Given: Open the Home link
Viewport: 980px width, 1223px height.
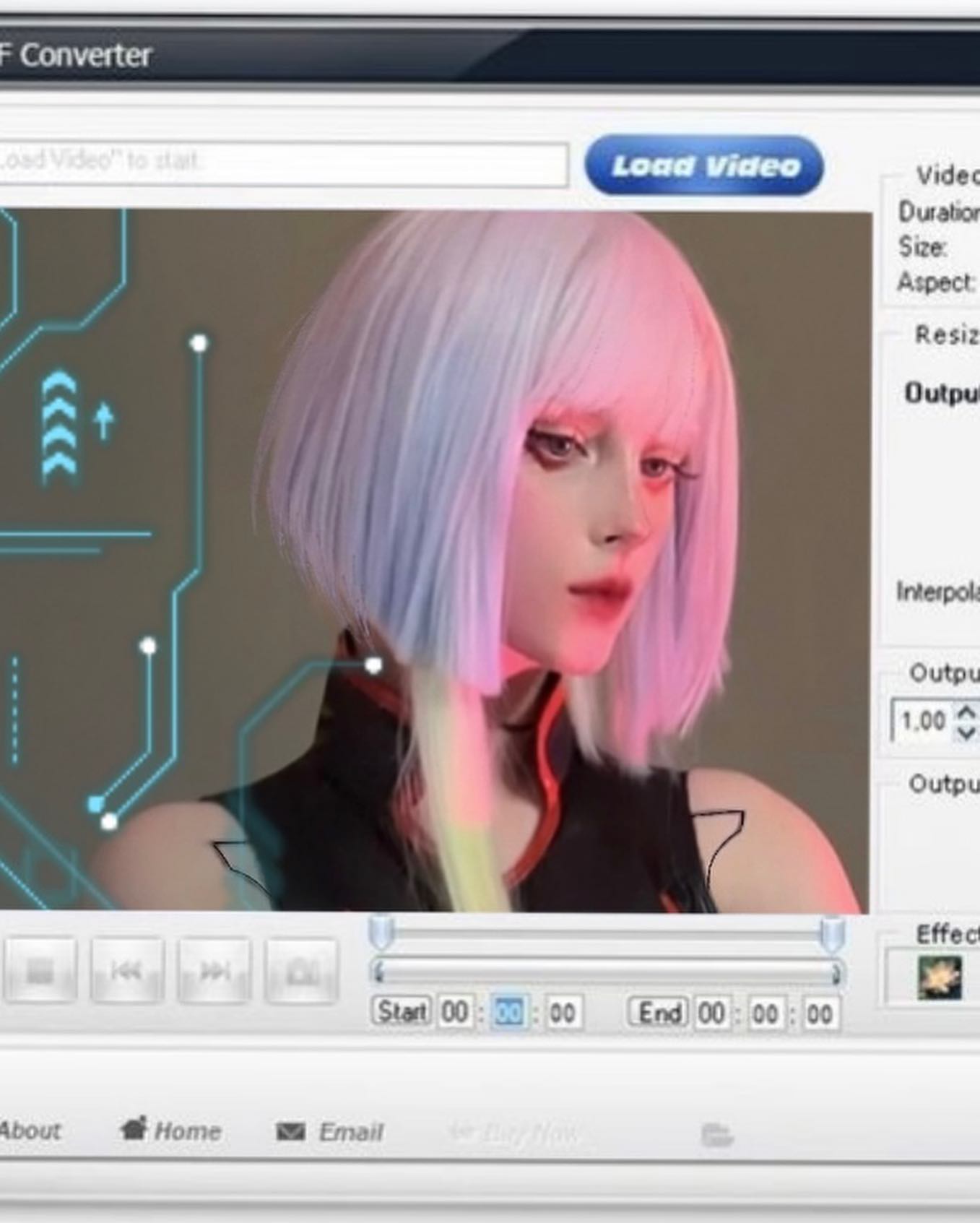Looking at the screenshot, I should [x=171, y=1131].
